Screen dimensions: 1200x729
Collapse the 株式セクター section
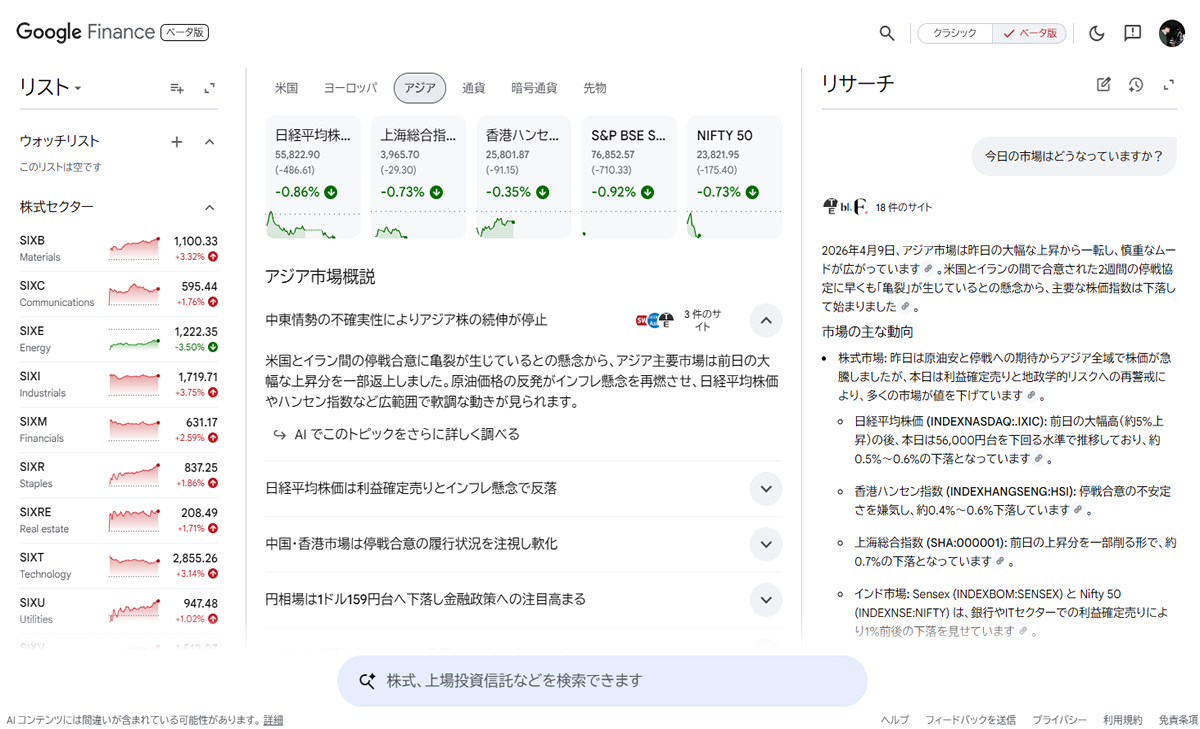click(210, 208)
